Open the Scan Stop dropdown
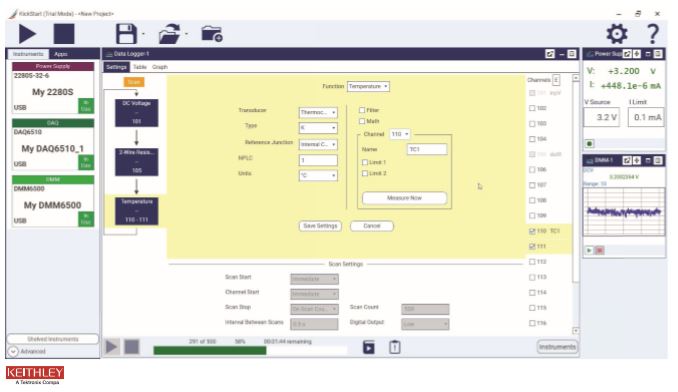The height and width of the screenshot is (392, 678). [x=314, y=309]
